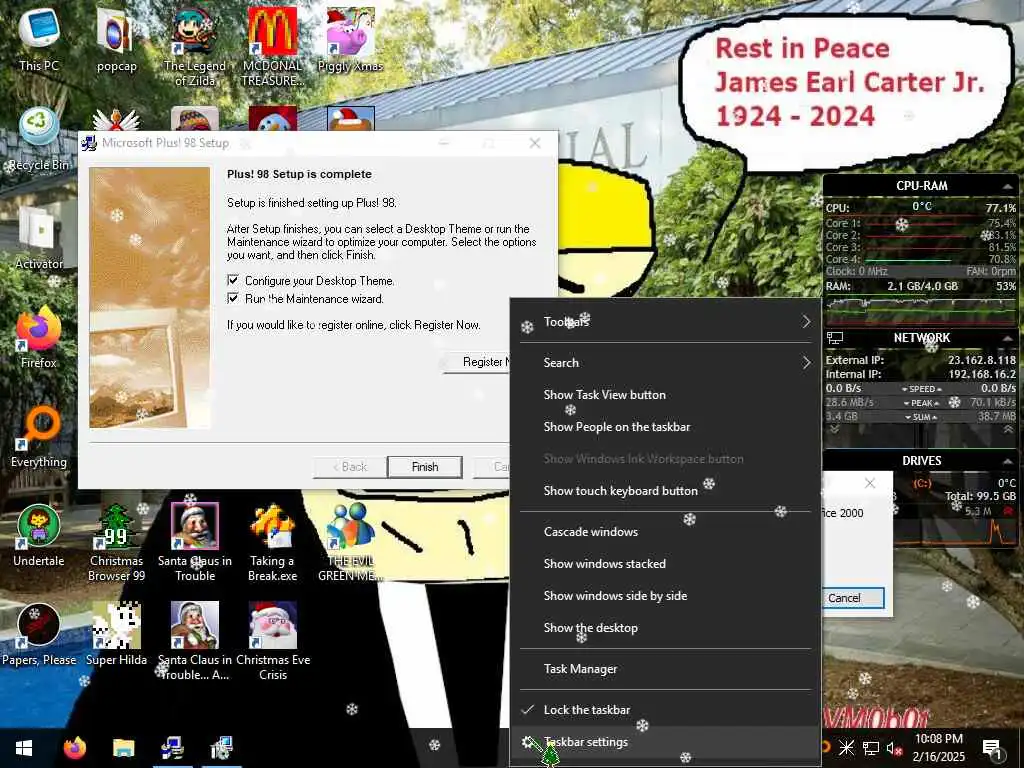Image resolution: width=1024 pixels, height=768 pixels.
Task: Choose Show People on the taskbar
Action: (665, 426)
